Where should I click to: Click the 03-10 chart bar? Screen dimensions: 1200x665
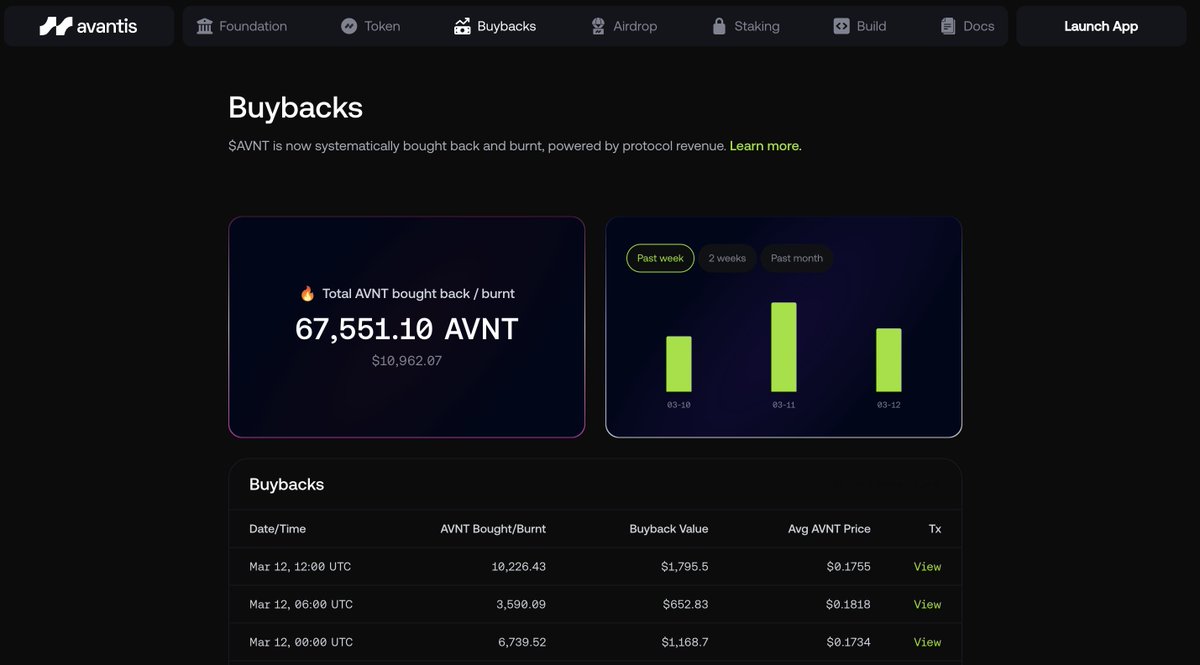(x=679, y=364)
